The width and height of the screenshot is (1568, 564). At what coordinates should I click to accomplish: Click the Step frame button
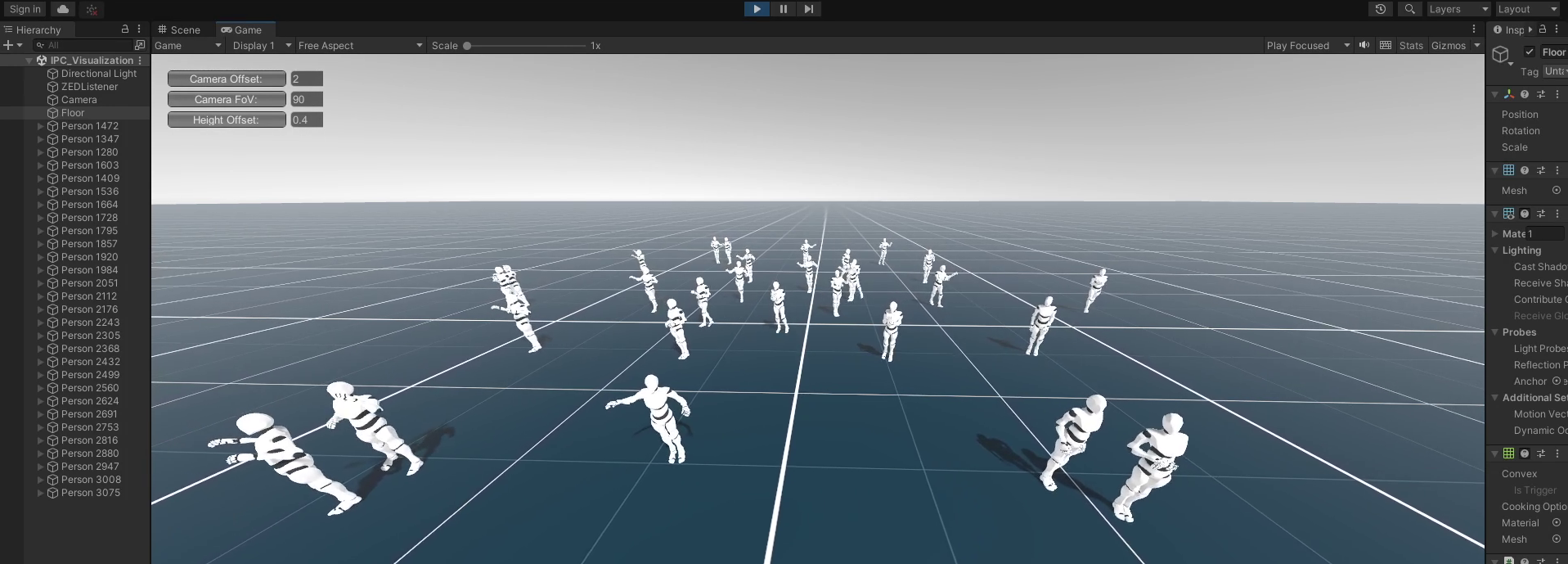point(808,9)
